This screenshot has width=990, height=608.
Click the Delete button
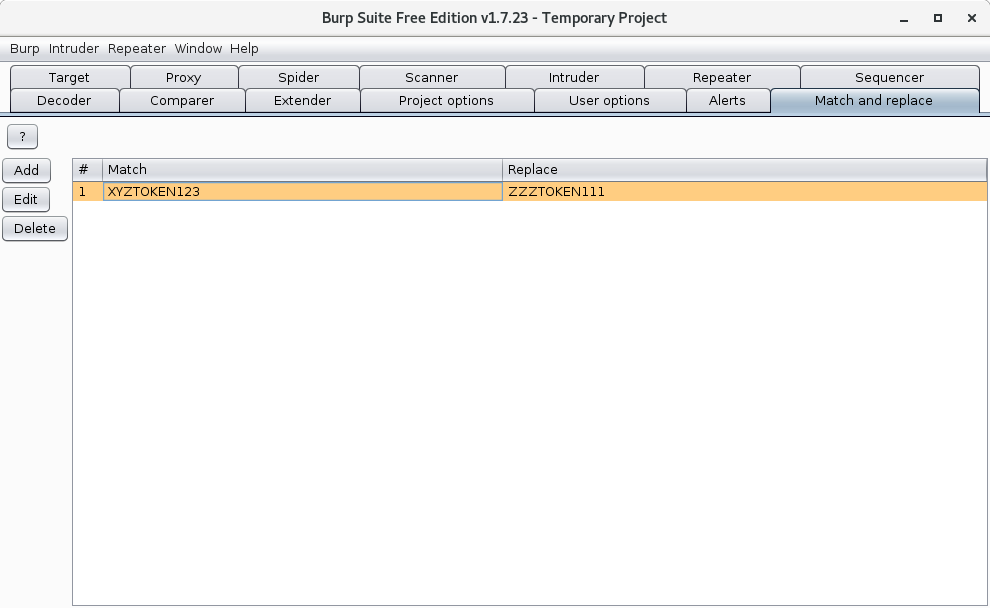[x=35, y=229]
